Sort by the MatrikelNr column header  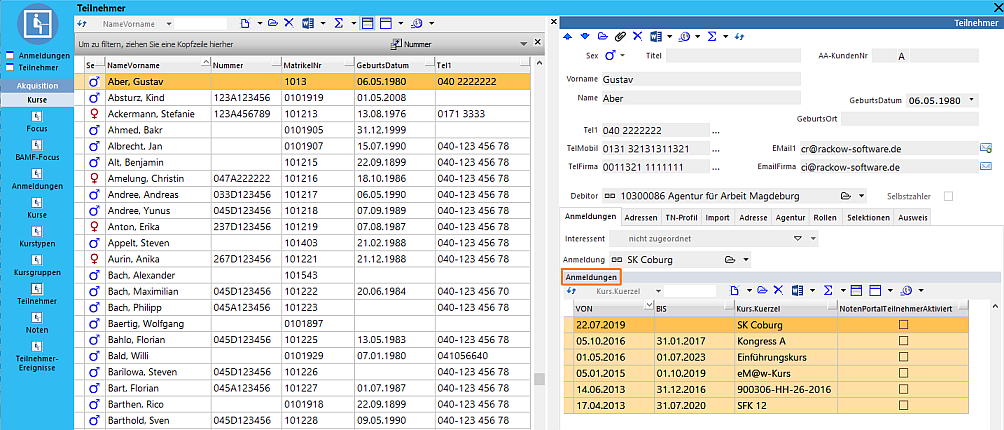[318, 65]
